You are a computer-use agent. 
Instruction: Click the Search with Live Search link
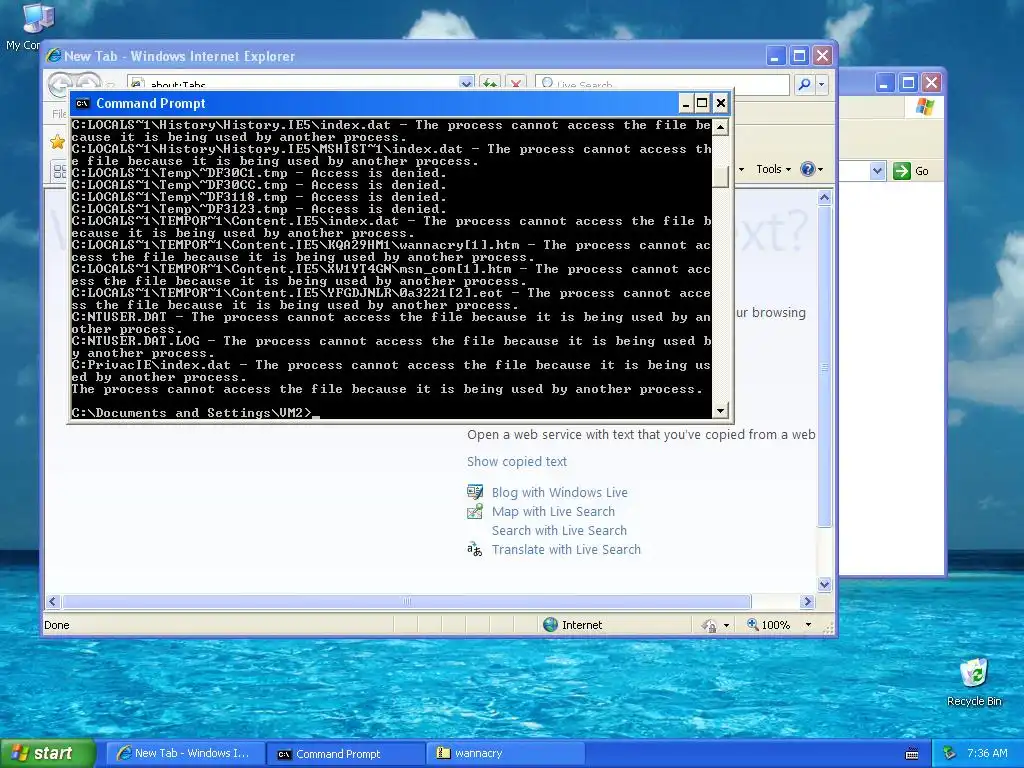click(x=559, y=530)
